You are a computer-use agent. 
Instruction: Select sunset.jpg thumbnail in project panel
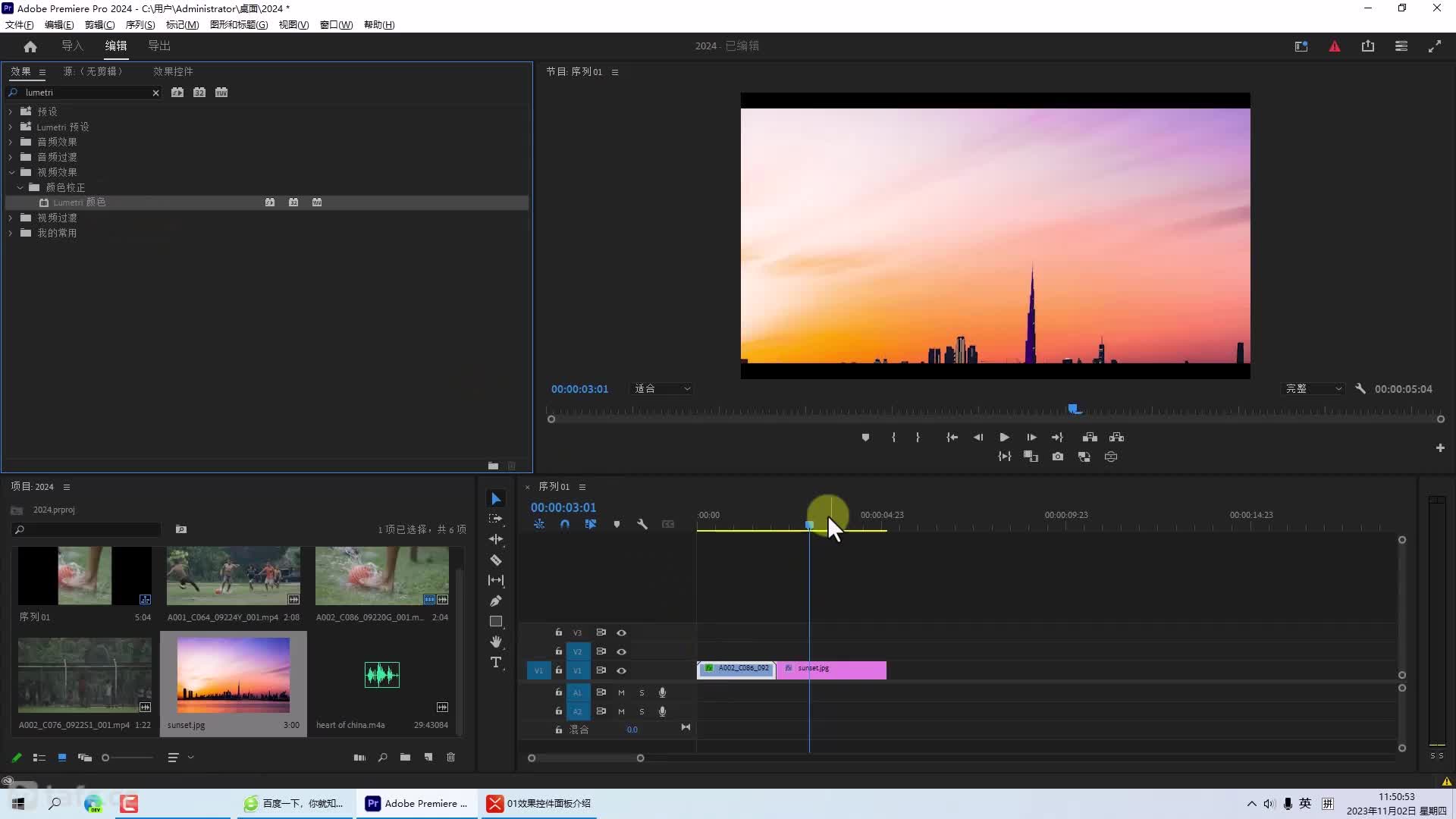234,675
